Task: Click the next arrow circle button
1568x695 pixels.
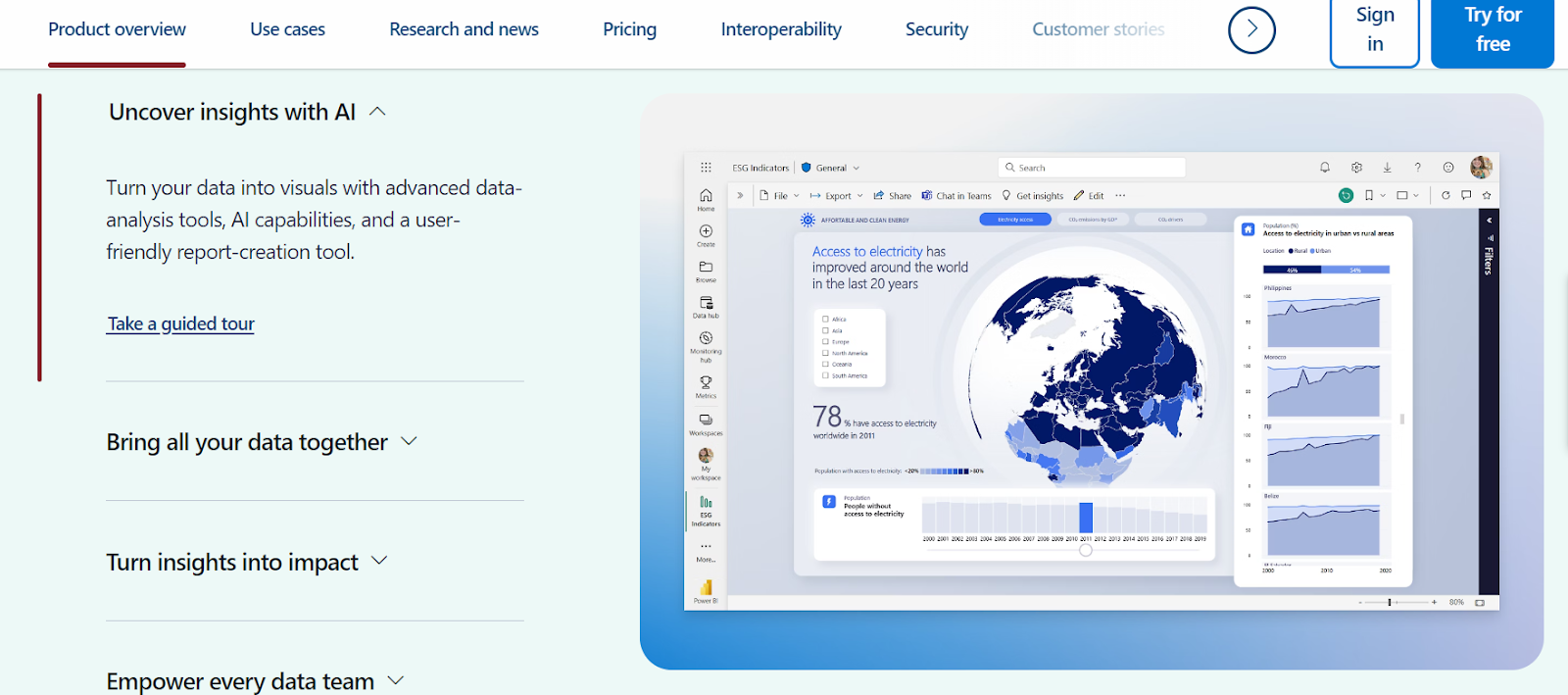Action: coord(1251,29)
